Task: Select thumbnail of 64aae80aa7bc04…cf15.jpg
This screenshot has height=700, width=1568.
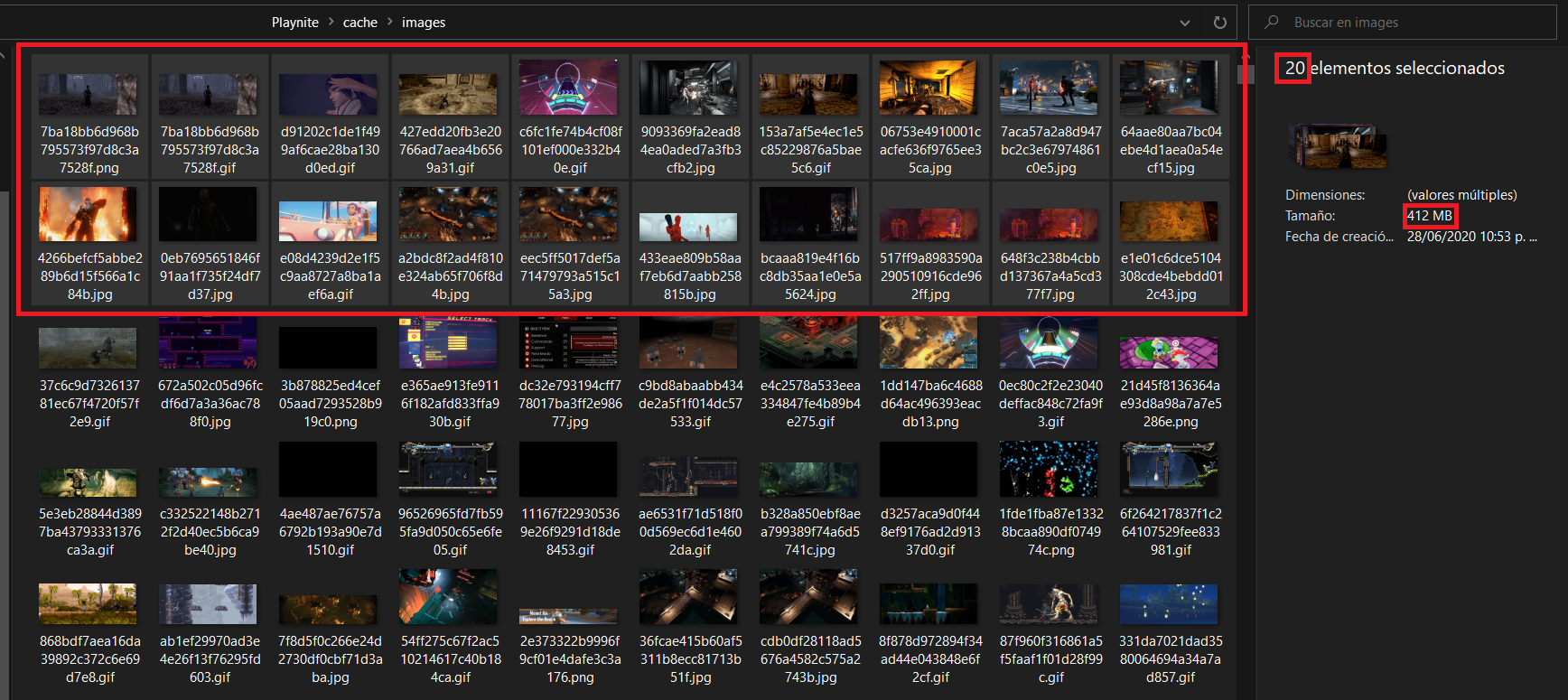Action: click(1170, 88)
